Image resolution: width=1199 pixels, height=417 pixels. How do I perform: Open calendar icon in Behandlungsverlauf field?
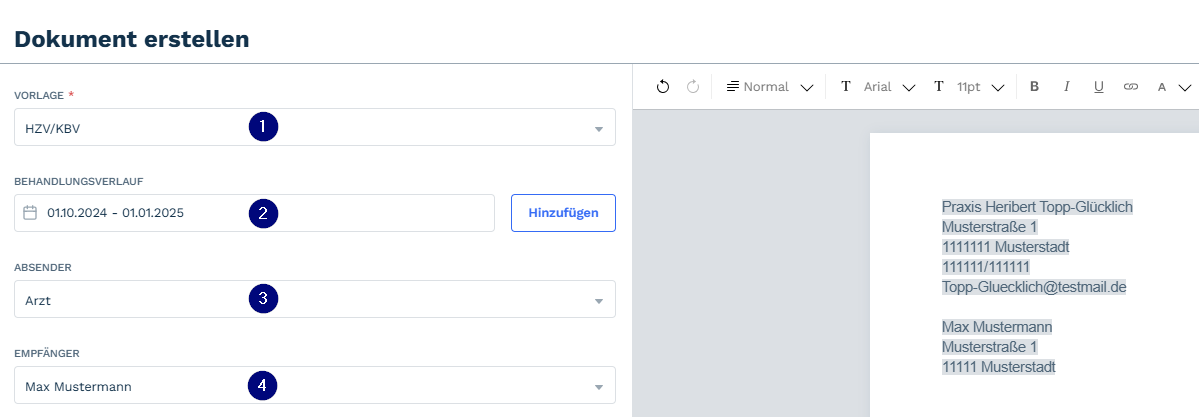[30, 213]
